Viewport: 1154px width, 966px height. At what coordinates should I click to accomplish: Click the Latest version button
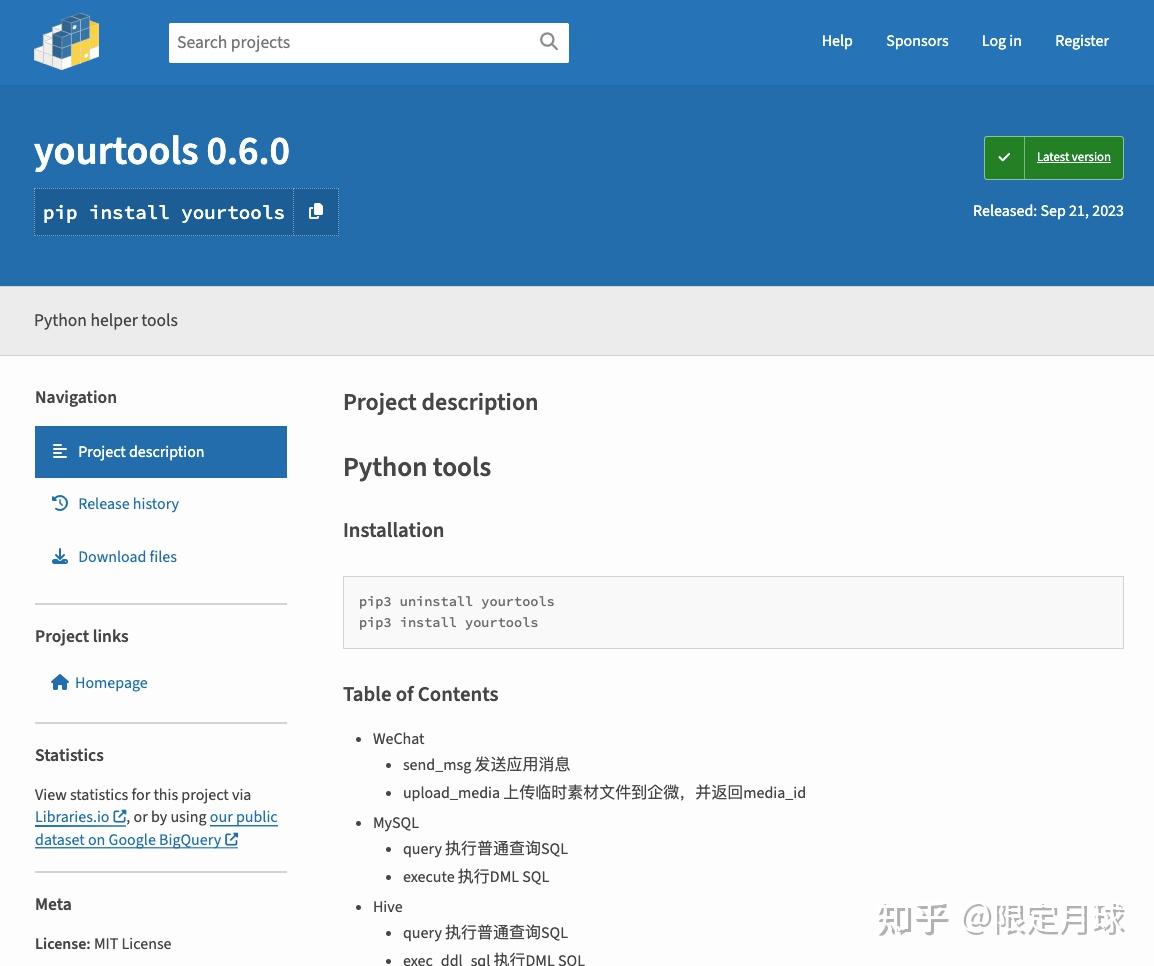(x=1073, y=157)
